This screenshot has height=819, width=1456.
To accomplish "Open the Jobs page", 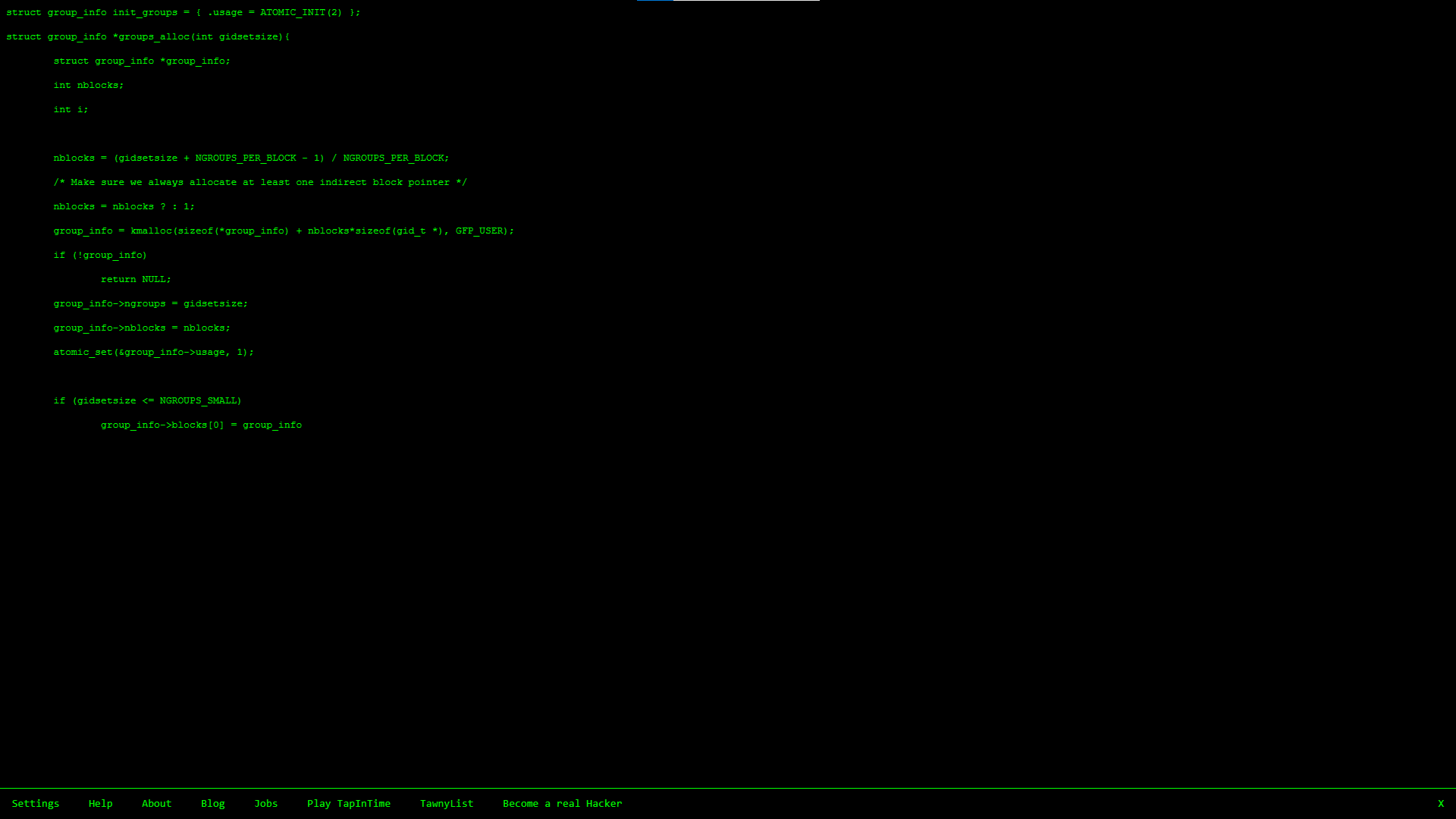I will [266, 804].
